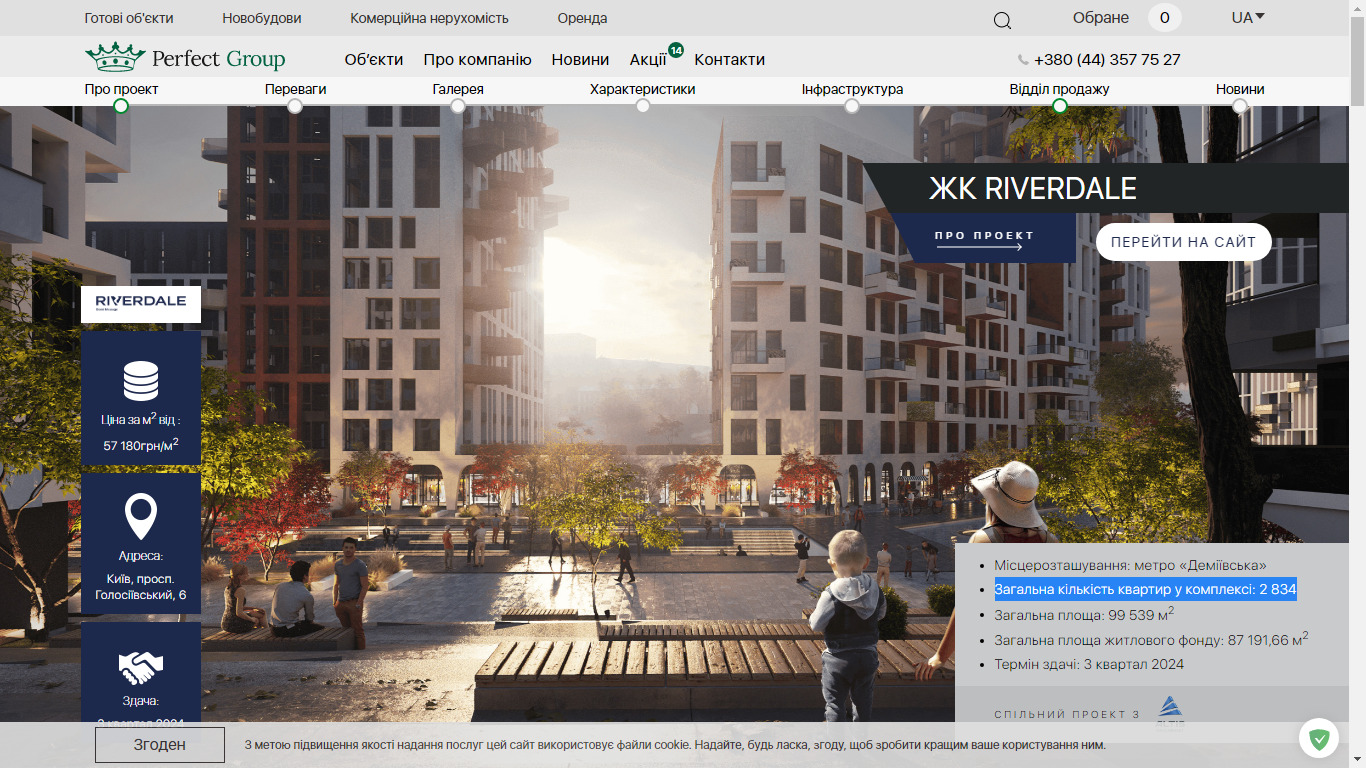Click the ПЕРЕЙТИ НА САЙТ button
The image size is (1366, 768).
pyautogui.click(x=1183, y=242)
